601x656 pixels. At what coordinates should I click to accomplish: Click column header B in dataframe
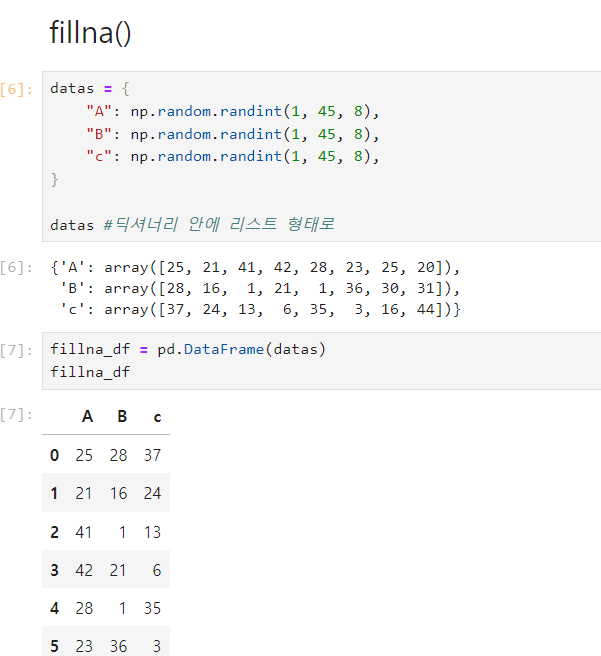122,417
